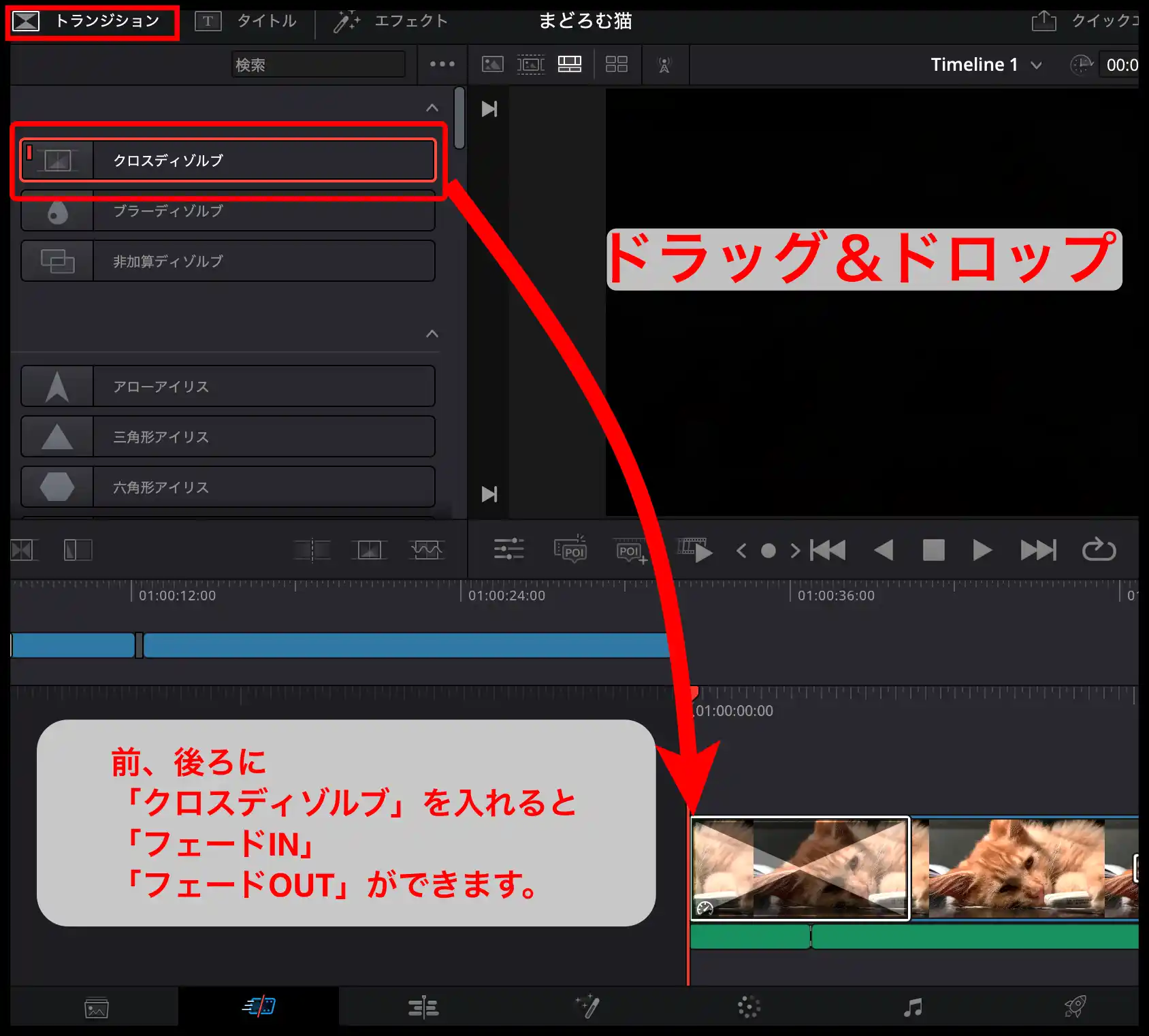Select the クロスディゾルブ transition
This screenshot has height=1036, width=1149.
pyautogui.click(x=228, y=160)
